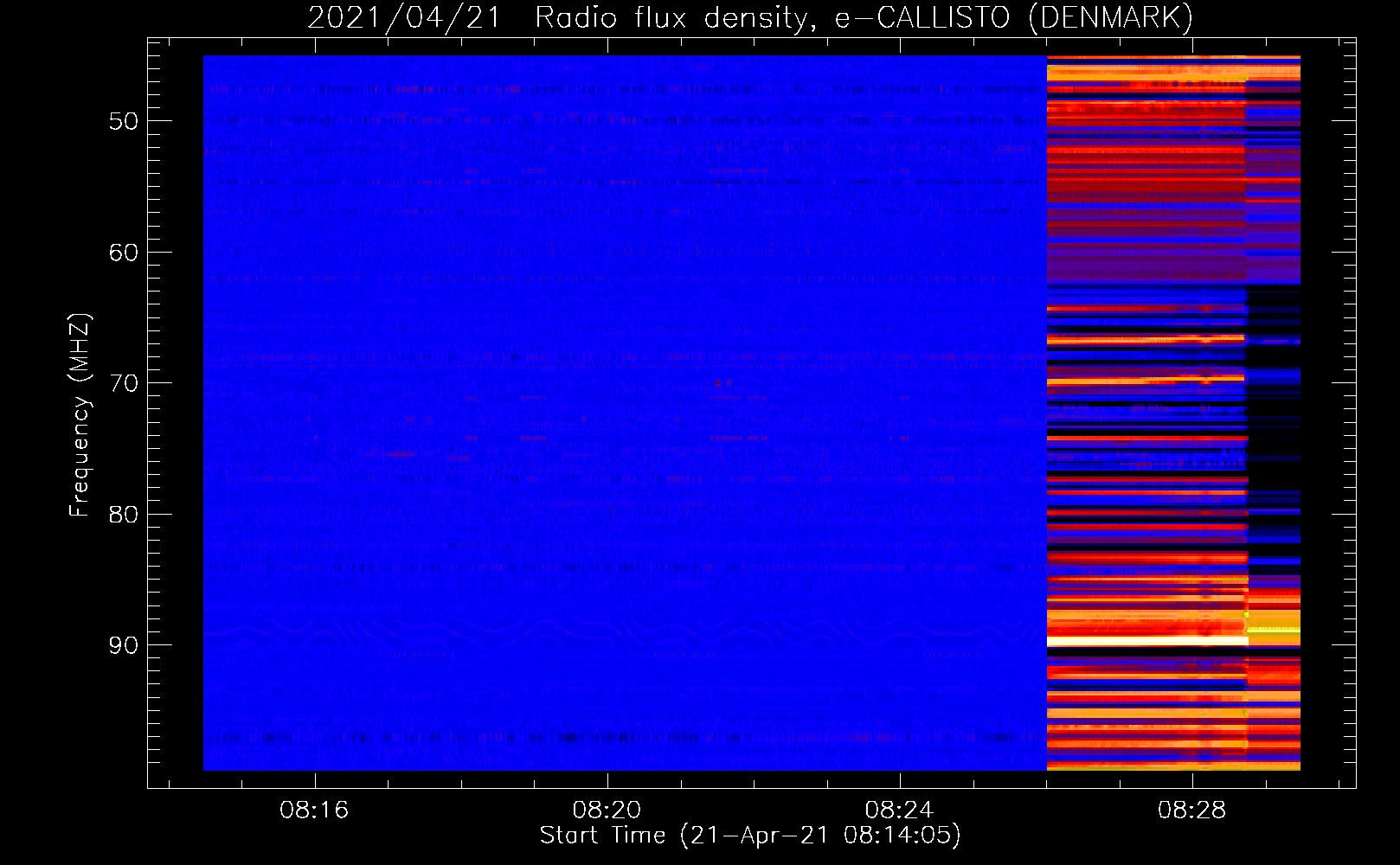Click the 70 frequency tick label
The width and height of the screenshot is (1400, 865).
click(124, 383)
